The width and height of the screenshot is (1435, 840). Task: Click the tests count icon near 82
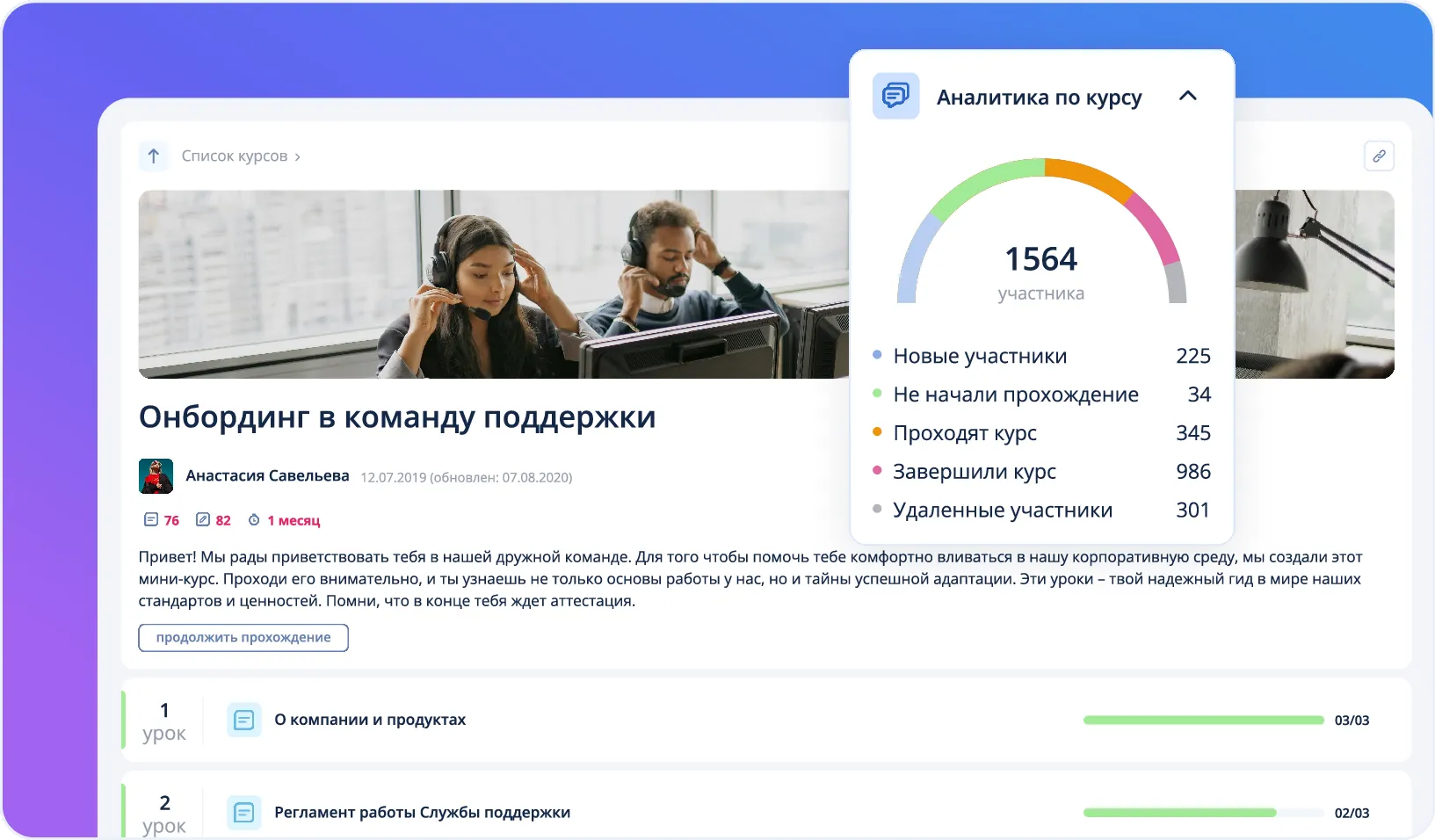click(x=203, y=520)
